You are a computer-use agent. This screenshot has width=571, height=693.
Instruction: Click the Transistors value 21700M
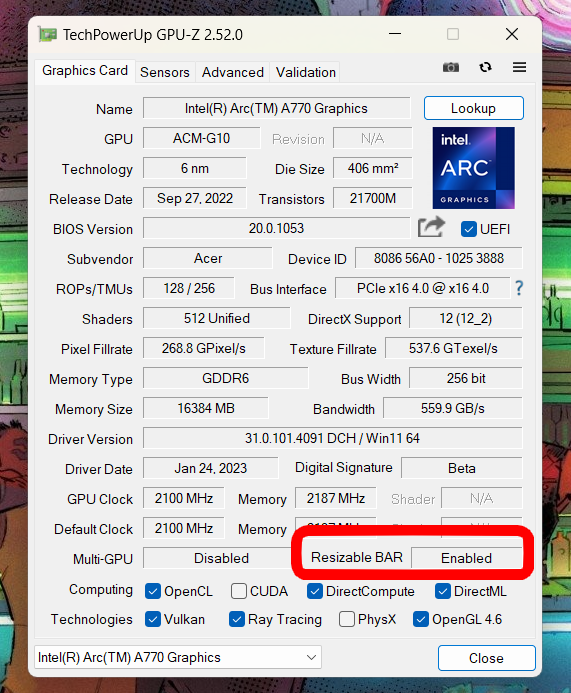coord(373,198)
